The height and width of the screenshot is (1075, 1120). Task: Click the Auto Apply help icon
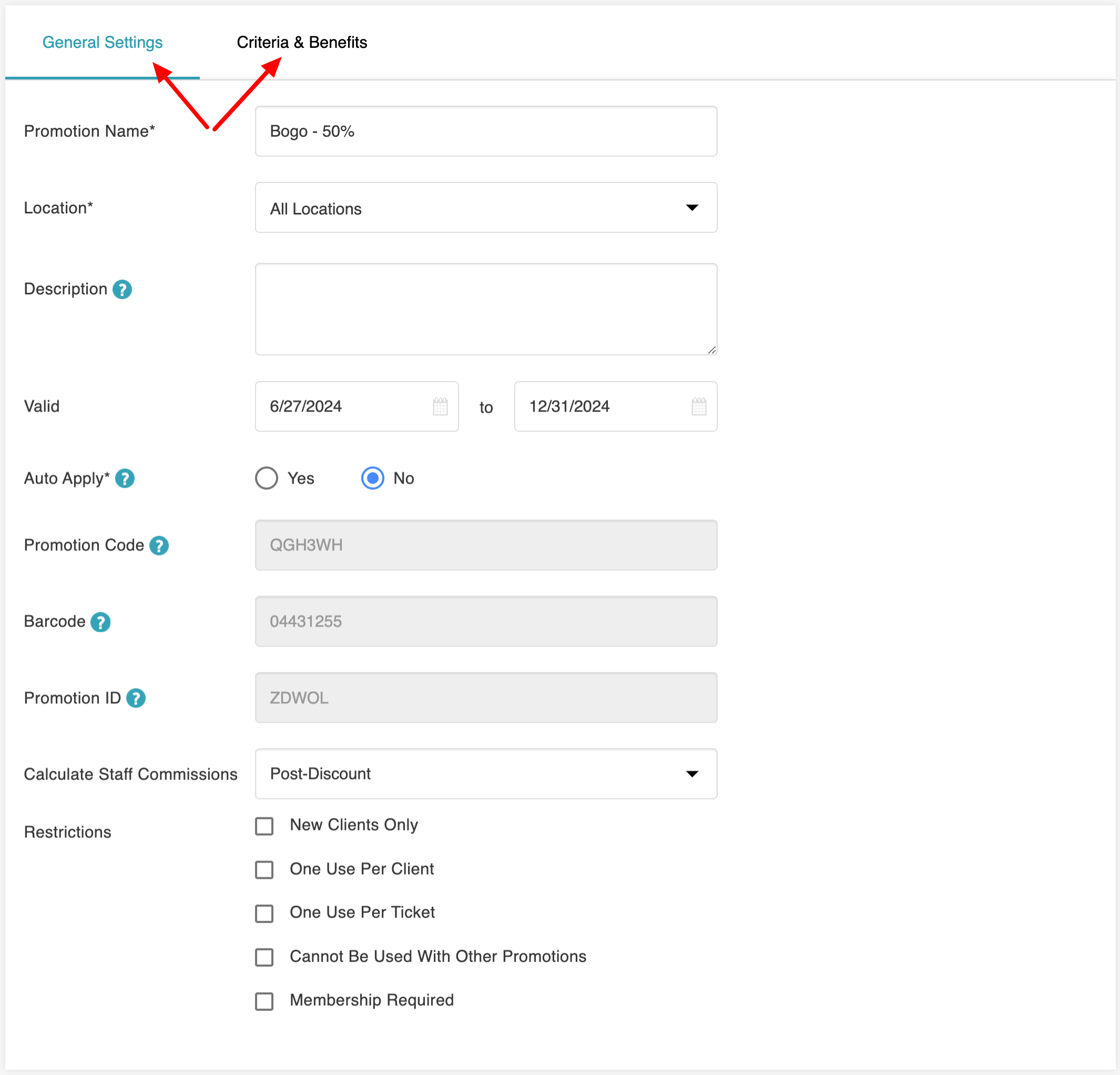pos(125,479)
